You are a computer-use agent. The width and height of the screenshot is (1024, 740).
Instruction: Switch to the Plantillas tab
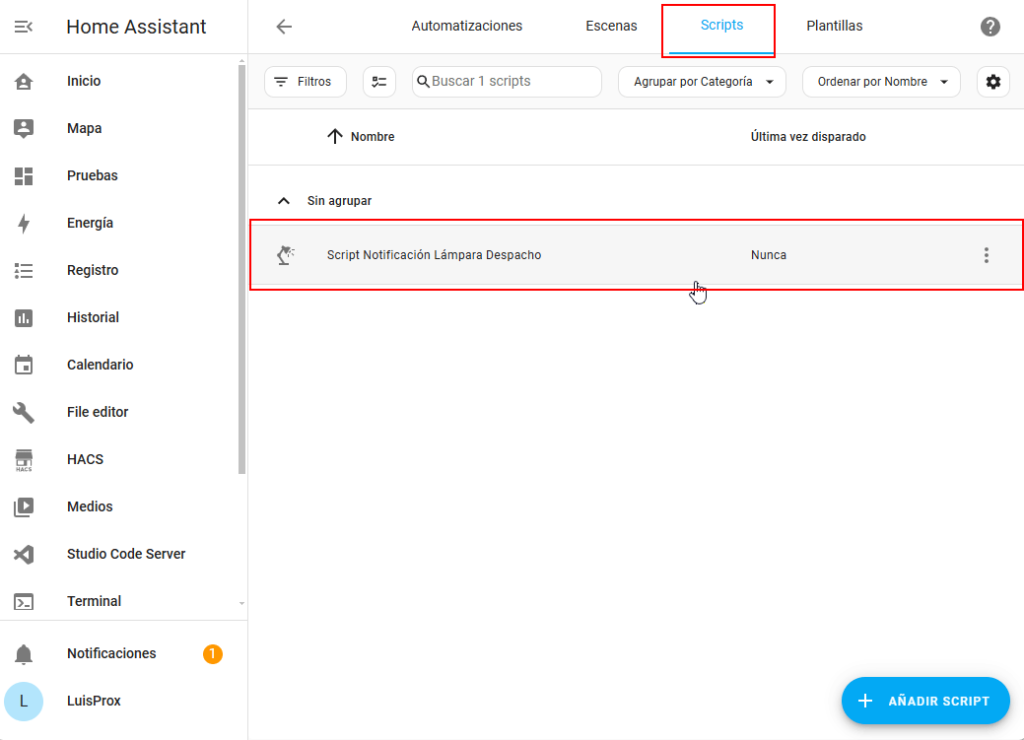(x=834, y=26)
